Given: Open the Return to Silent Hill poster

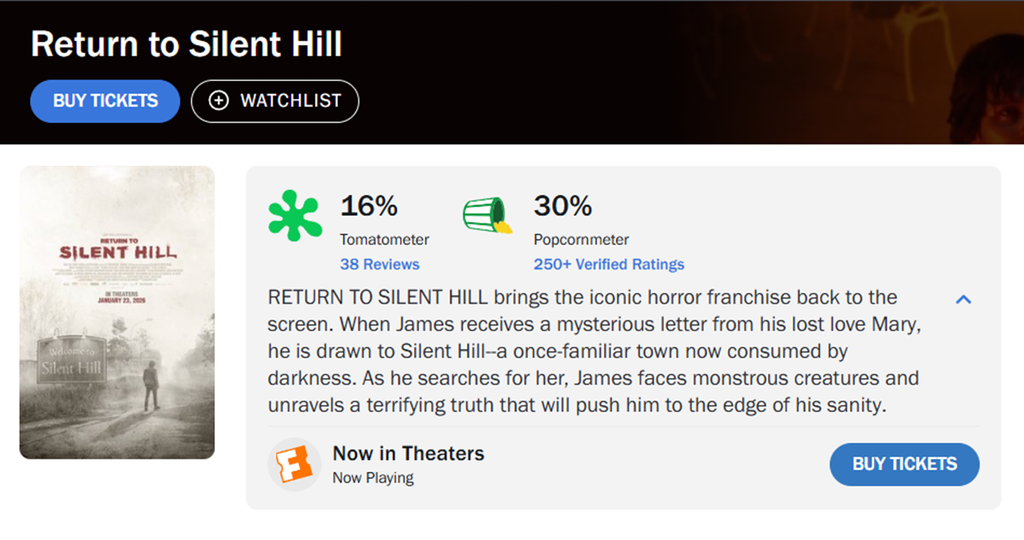Looking at the screenshot, I should tap(117, 312).
